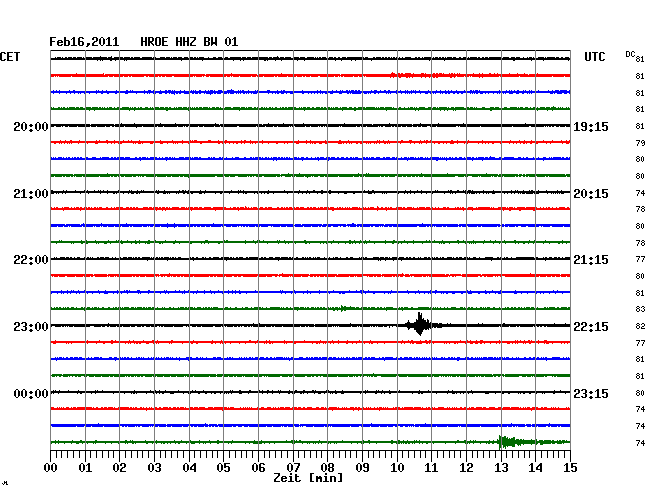
Task: Click minute 08 on the time axis
Action: (x=327, y=467)
